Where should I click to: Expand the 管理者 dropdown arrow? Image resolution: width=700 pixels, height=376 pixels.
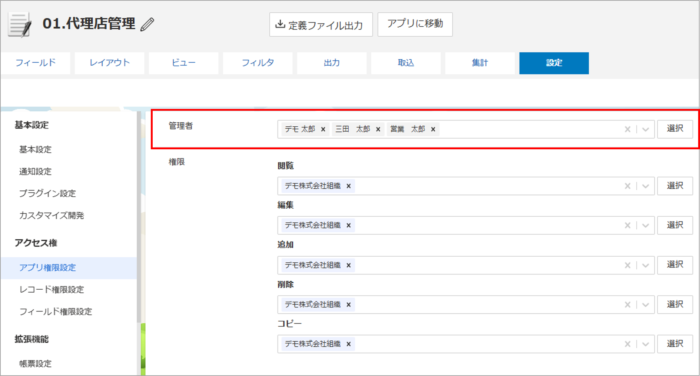[x=646, y=130]
